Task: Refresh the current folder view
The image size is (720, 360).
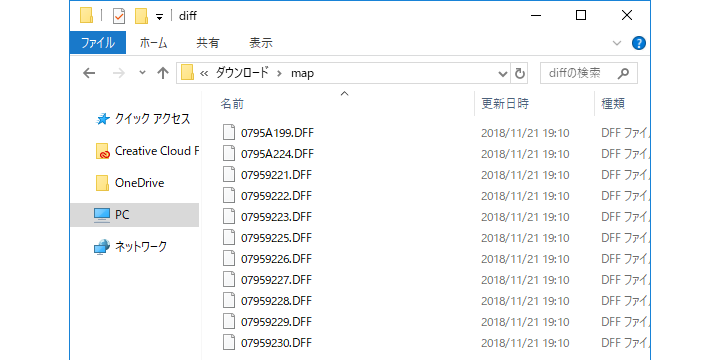Action: coord(519,73)
